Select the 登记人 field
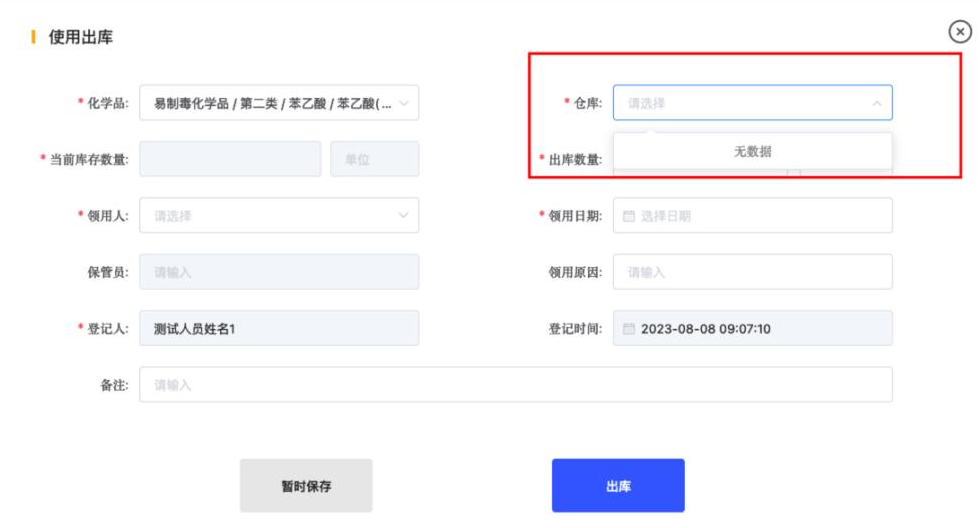 click(x=279, y=328)
